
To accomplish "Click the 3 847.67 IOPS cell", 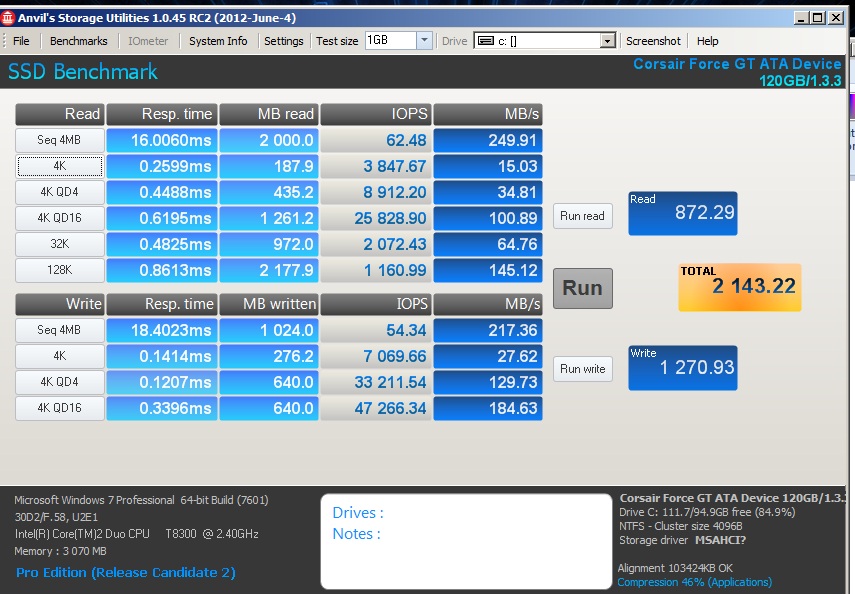I will coord(376,166).
